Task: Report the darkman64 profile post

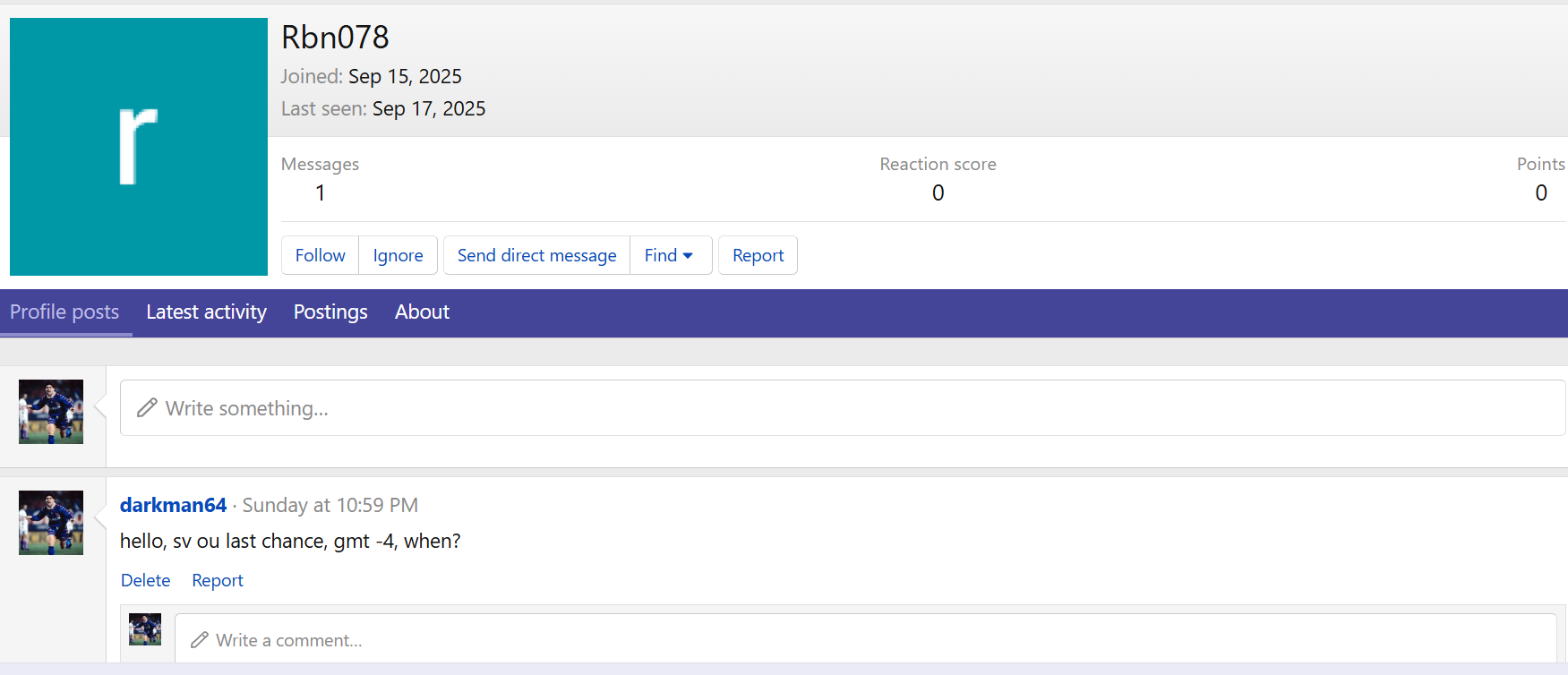Action: point(218,580)
